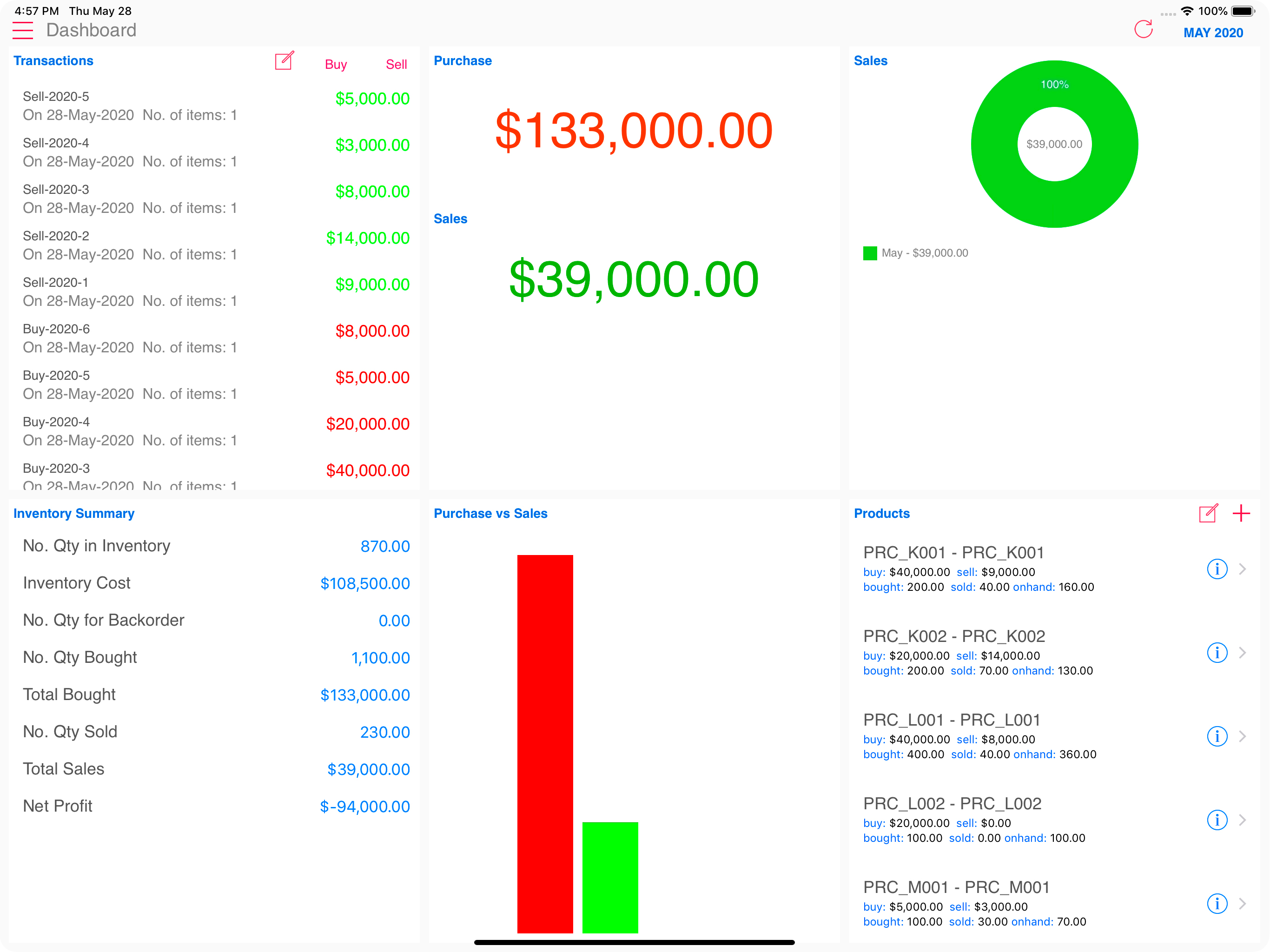The width and height of the screenshot is (1270, 952).
Task: Open transaction Buy-2020-5
Action: click(x=214, y=385)
